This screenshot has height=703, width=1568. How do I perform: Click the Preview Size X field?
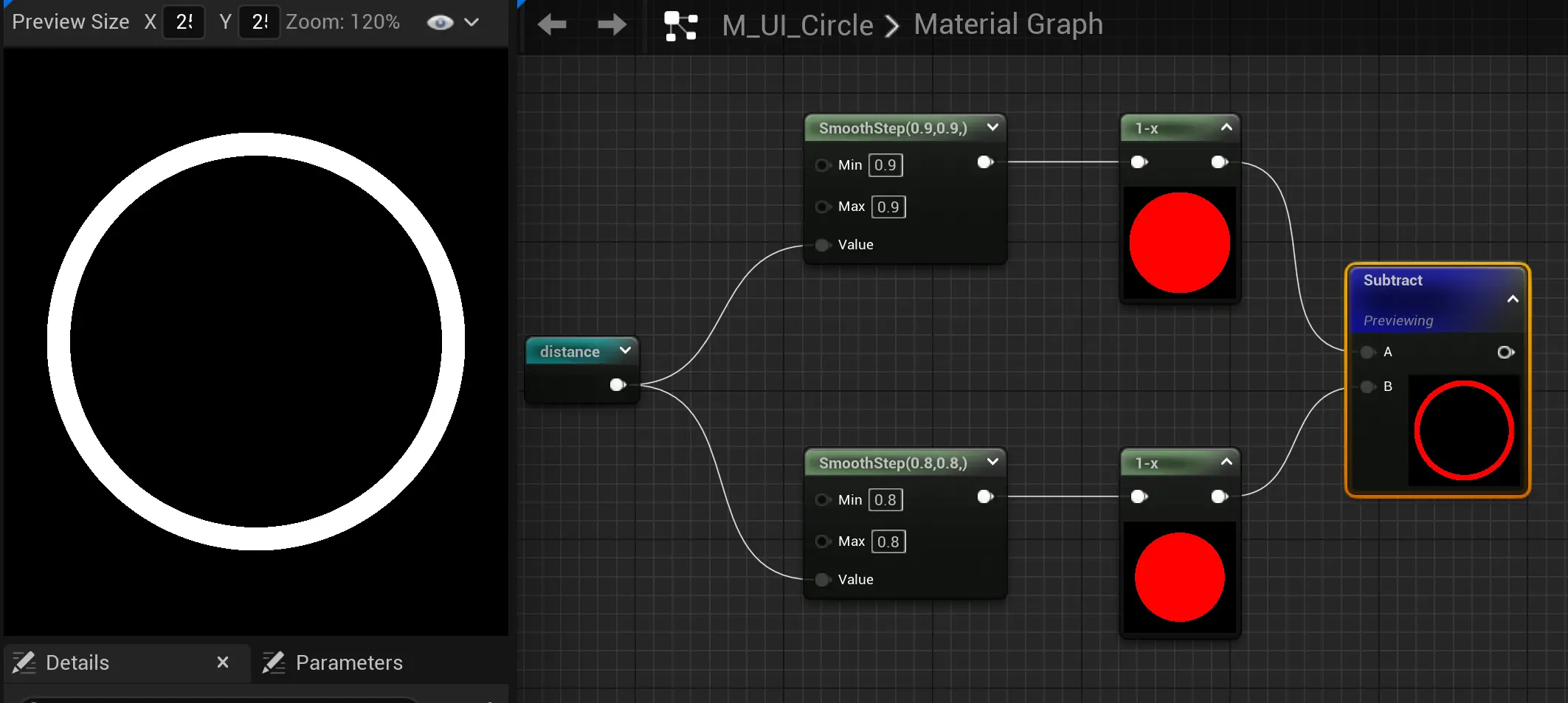(x=184, y=22)
